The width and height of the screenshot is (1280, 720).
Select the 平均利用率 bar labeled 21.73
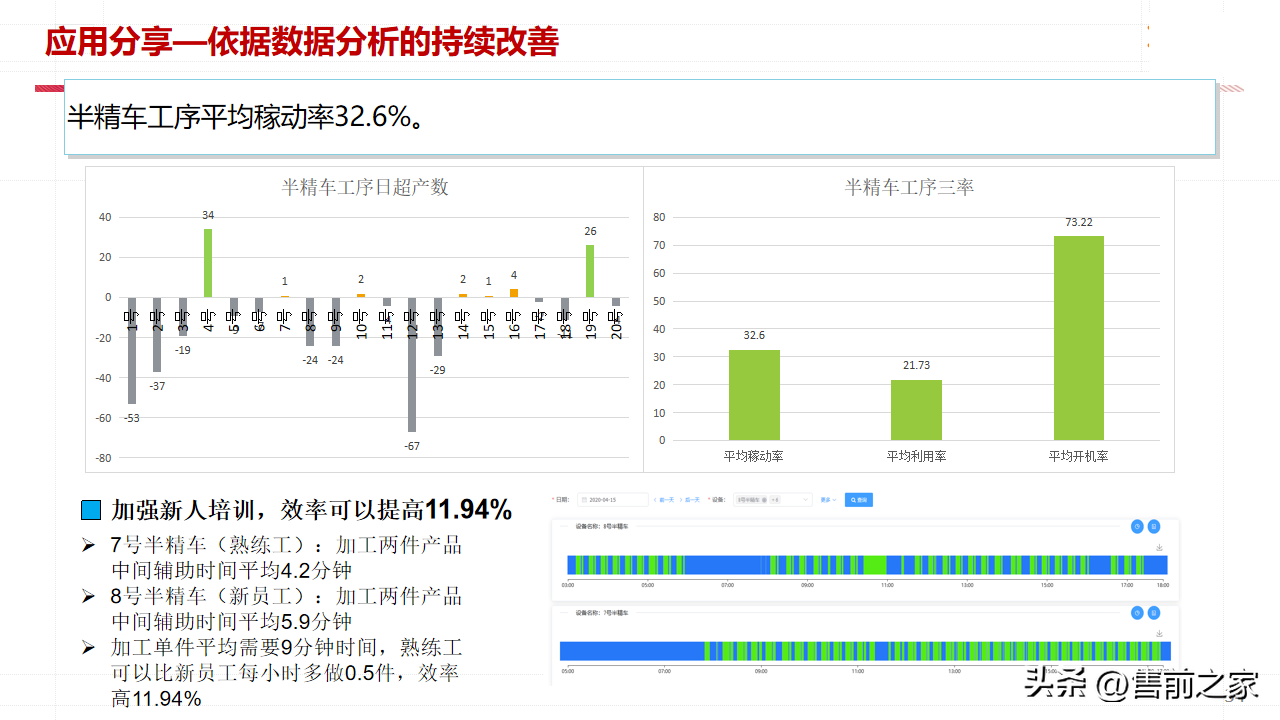click(x=916, y=410)
